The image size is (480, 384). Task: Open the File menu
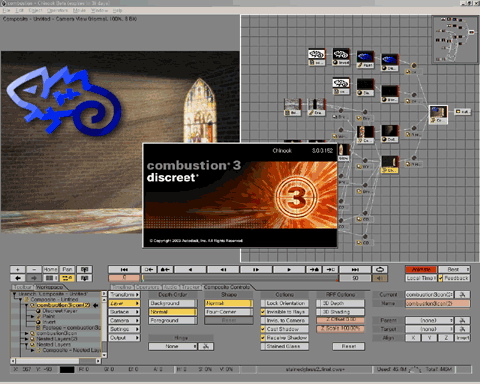[x=6, y=11]
